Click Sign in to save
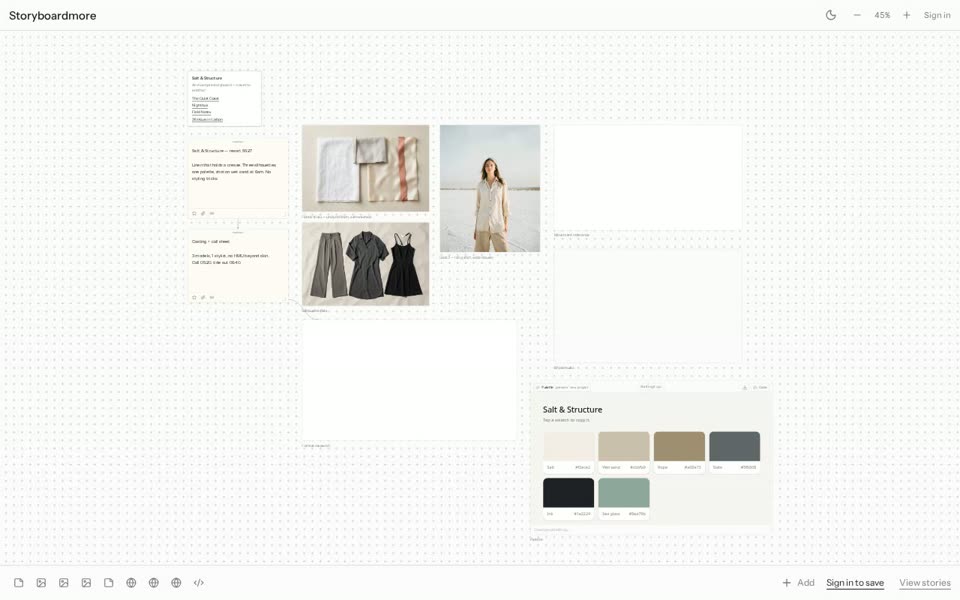The height and width of the screenshot is (600, 960). pyautogui.click(x=855, y=583)
